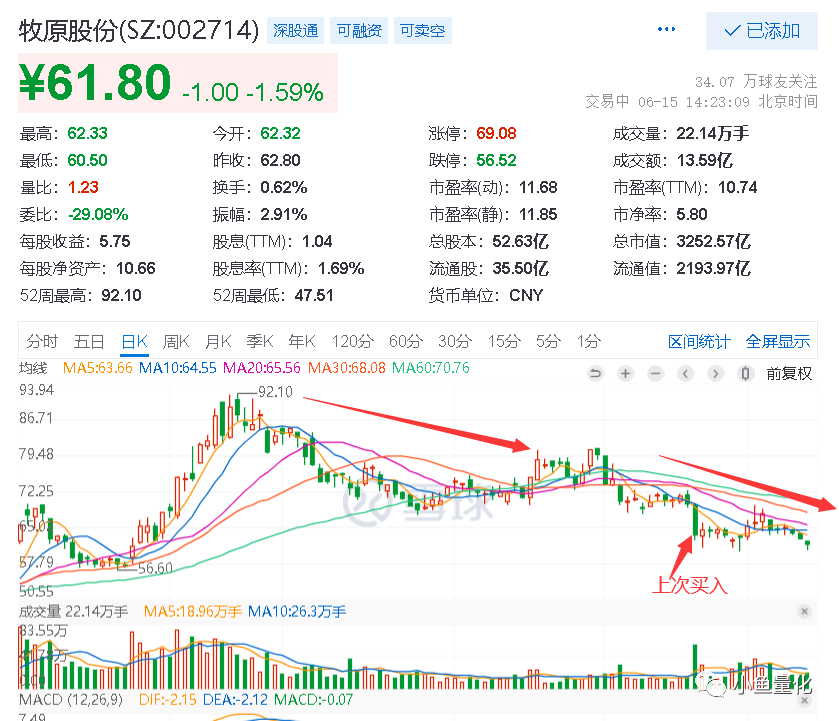Screen dimensions: 839x721
Task: Shift chart left with chevron icon
Action: pyautogui.click(x=685, y=373)
